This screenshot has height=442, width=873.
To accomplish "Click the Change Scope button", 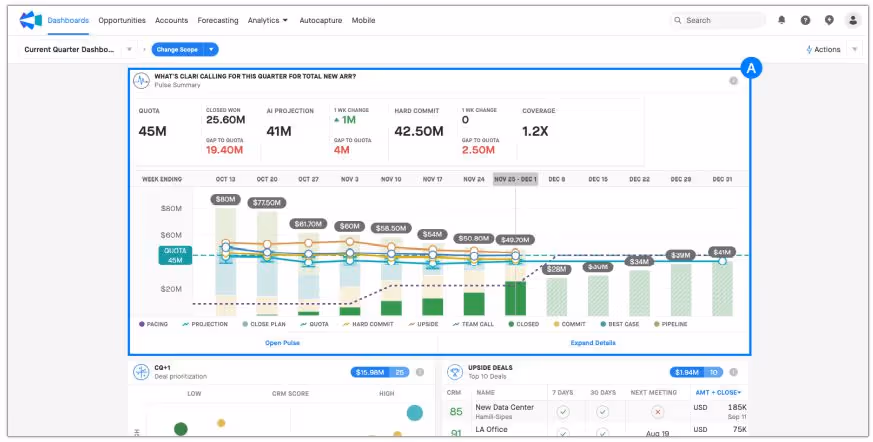I will click(x=177, y=50).
